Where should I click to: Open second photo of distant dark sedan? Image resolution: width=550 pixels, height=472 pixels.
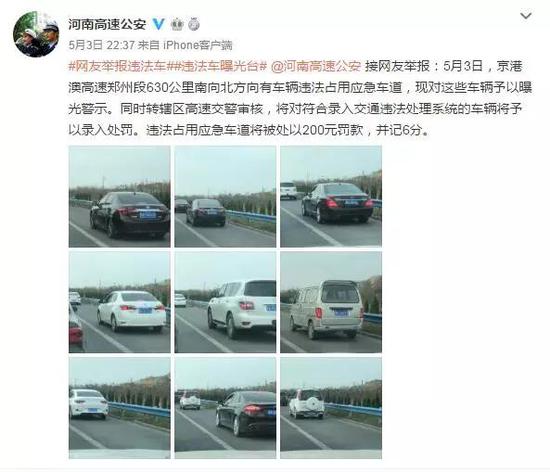pos(225,196)
